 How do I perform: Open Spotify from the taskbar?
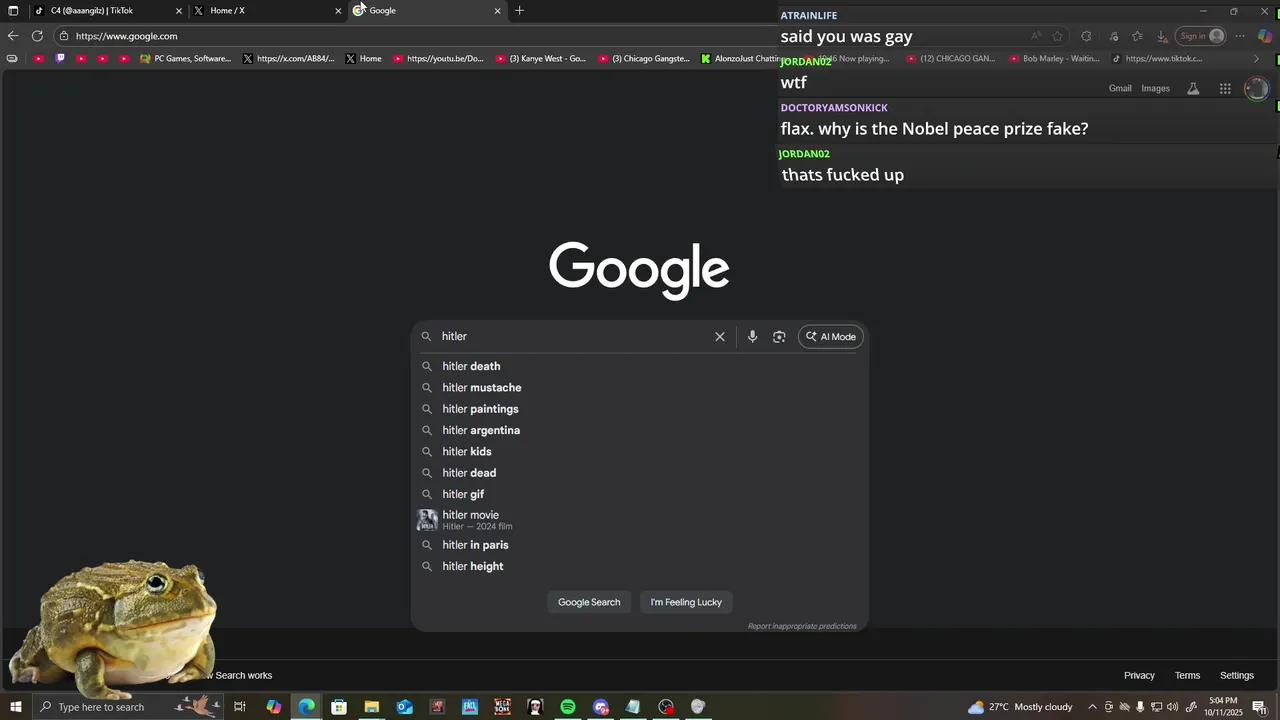tap(568, 707)
